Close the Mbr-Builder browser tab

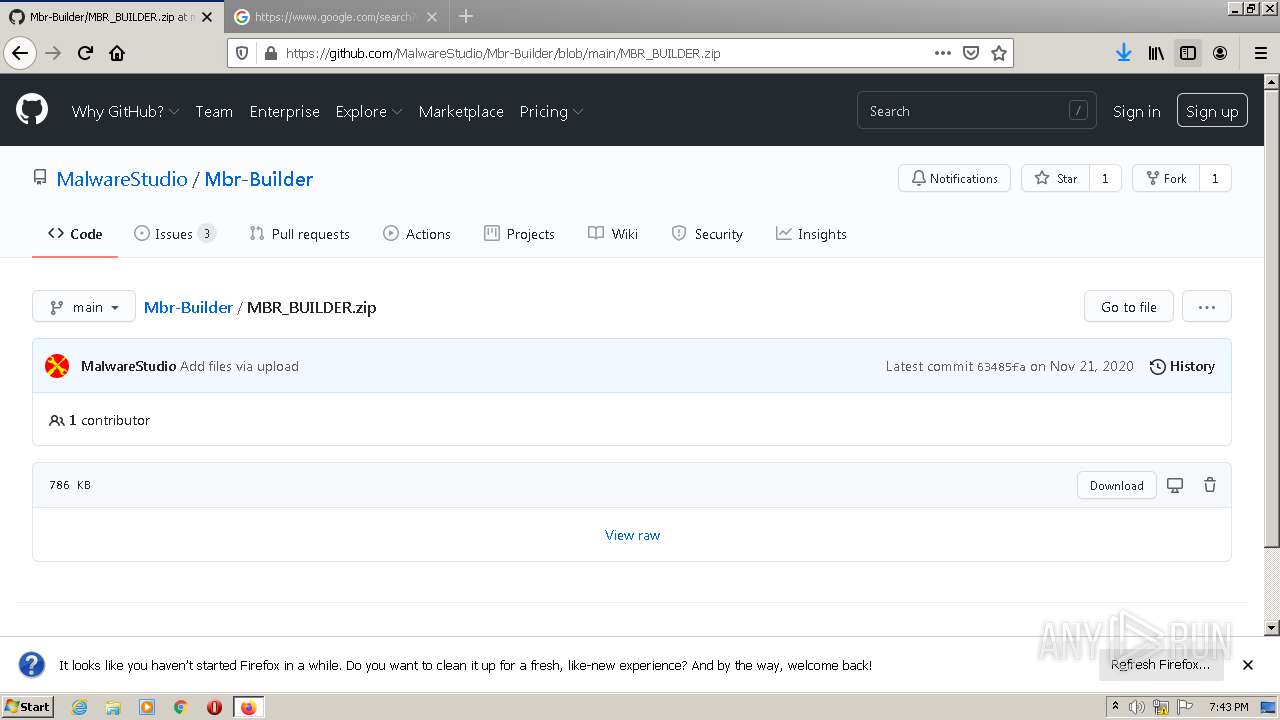coord(207,17)
